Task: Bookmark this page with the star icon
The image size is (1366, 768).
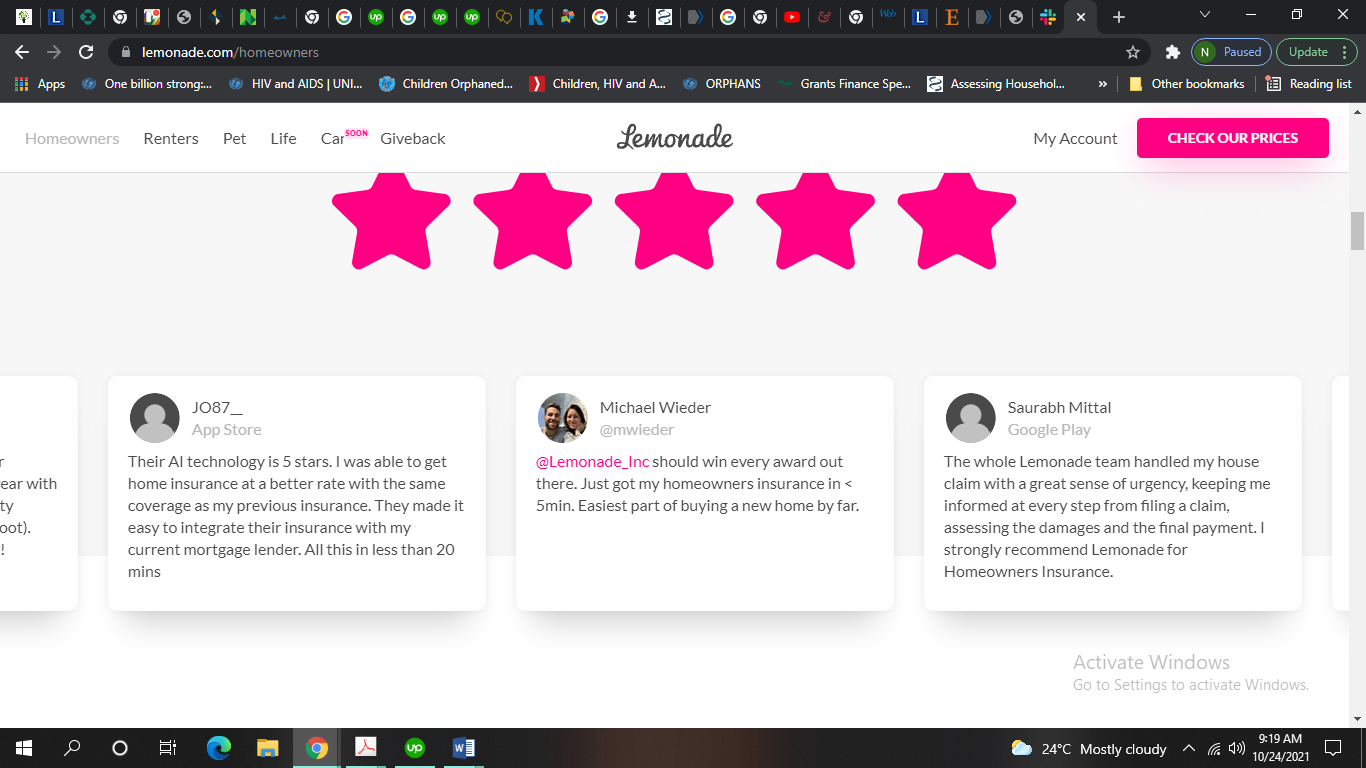Action: click(1133, 52)
